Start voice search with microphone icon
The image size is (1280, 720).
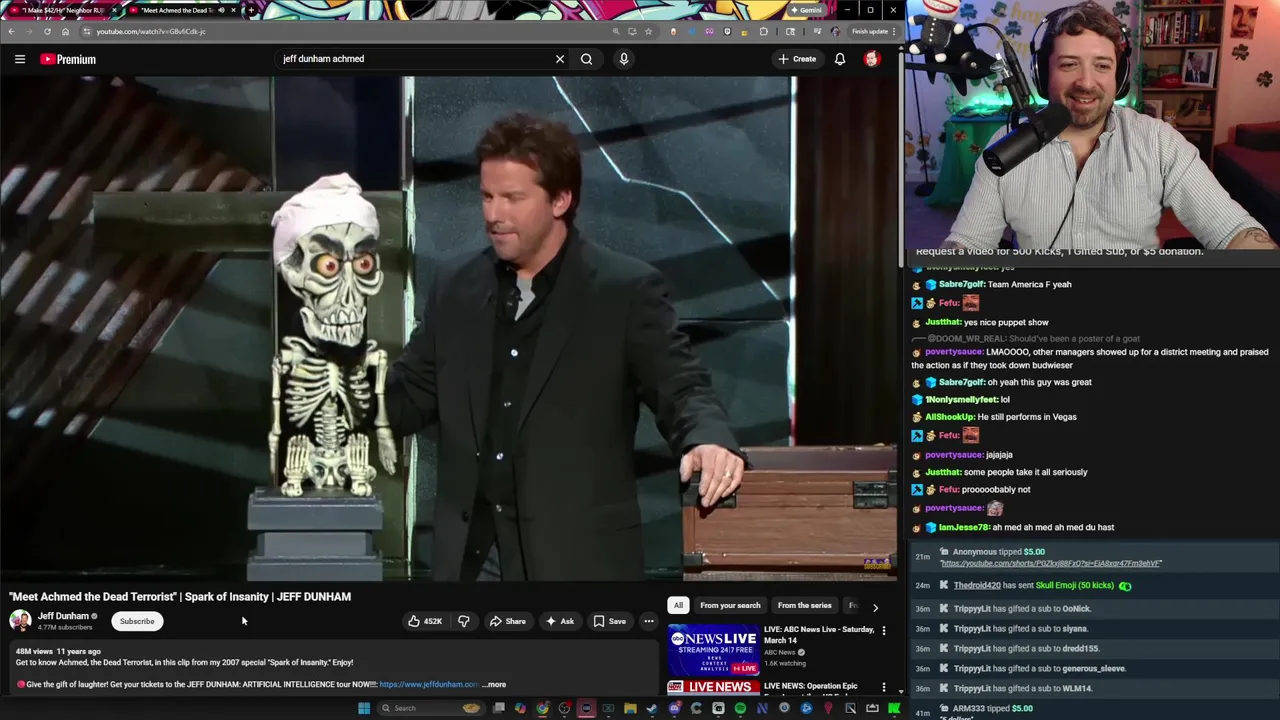tap(624, 59)
